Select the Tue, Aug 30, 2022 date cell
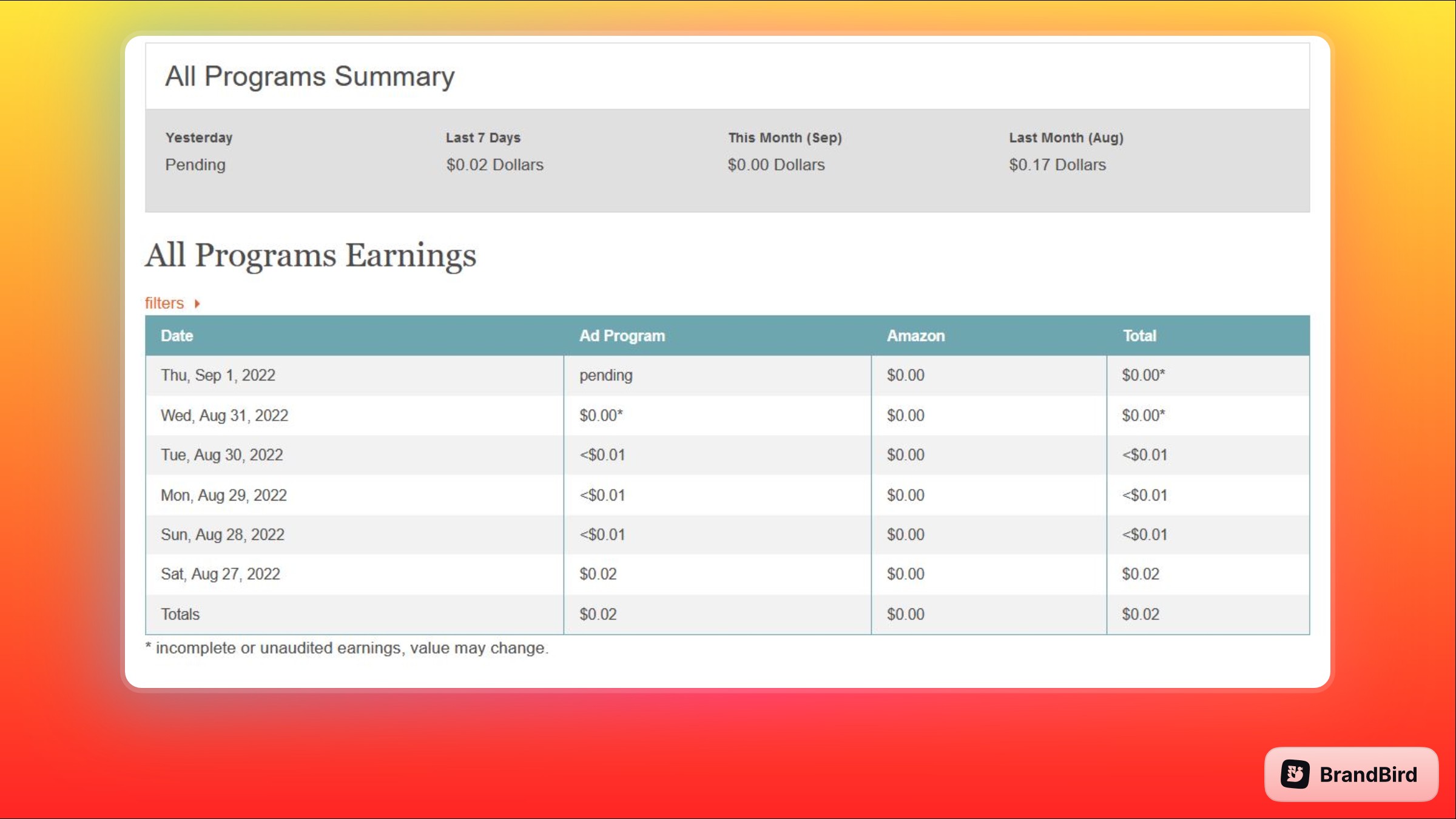 221,455
